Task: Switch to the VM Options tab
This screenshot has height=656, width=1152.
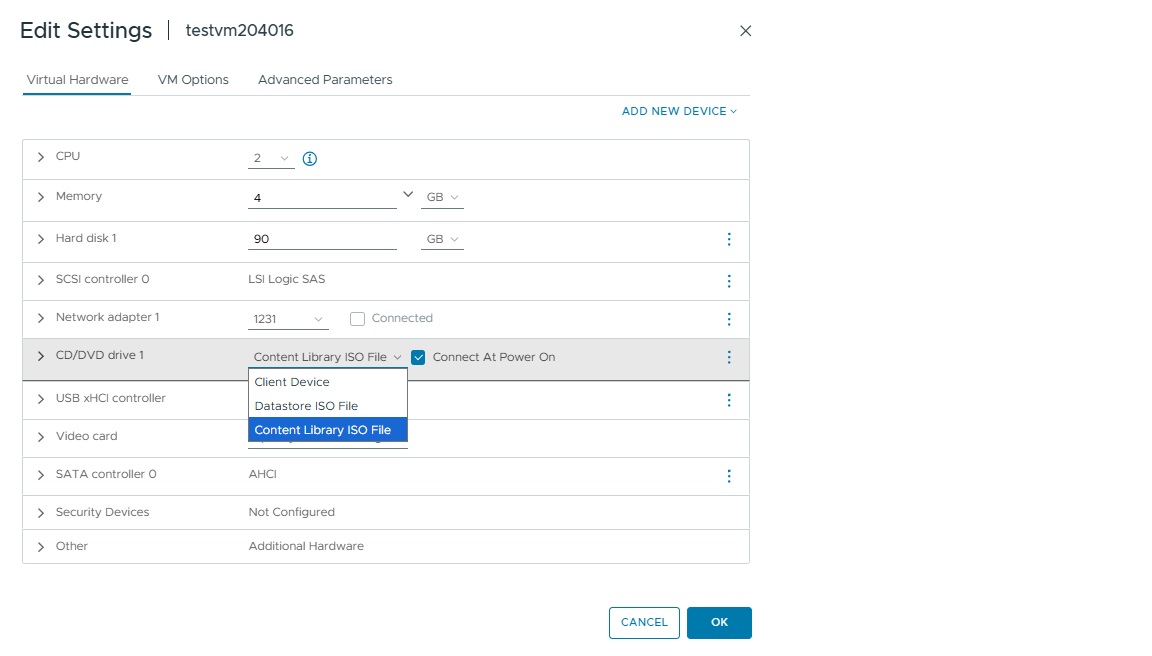Action: click(x=193, y=79)
